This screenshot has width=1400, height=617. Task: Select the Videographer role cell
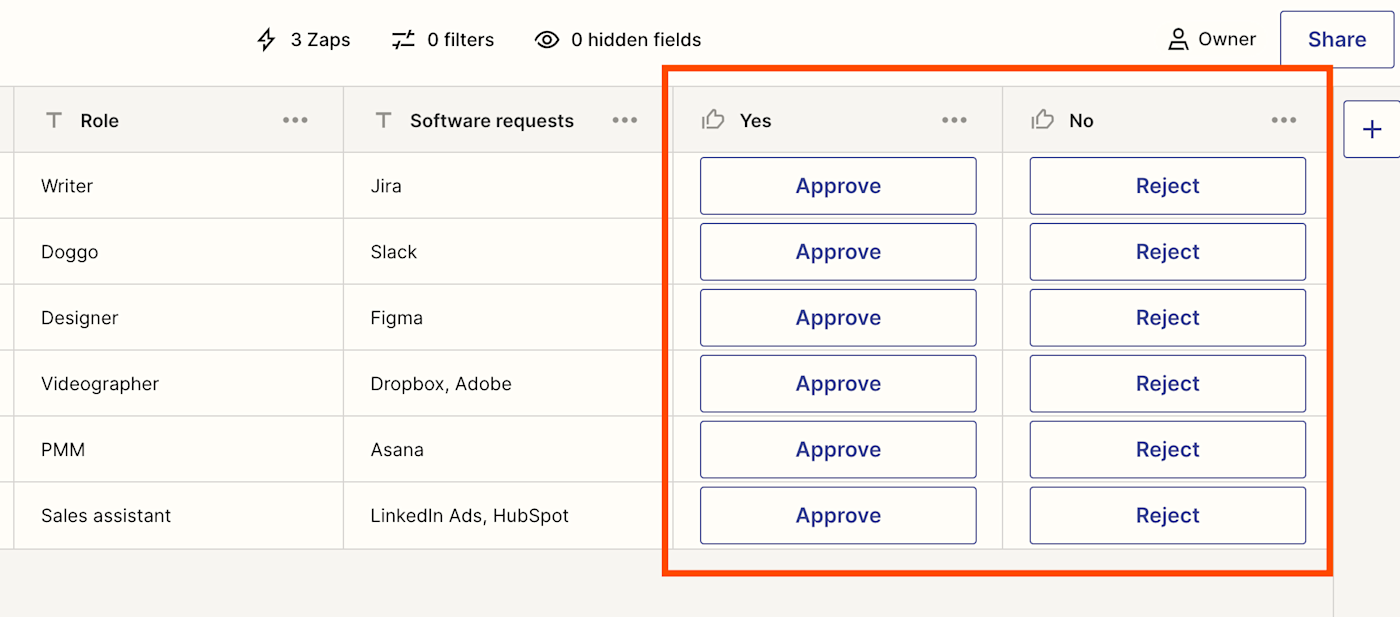point(179,384)
